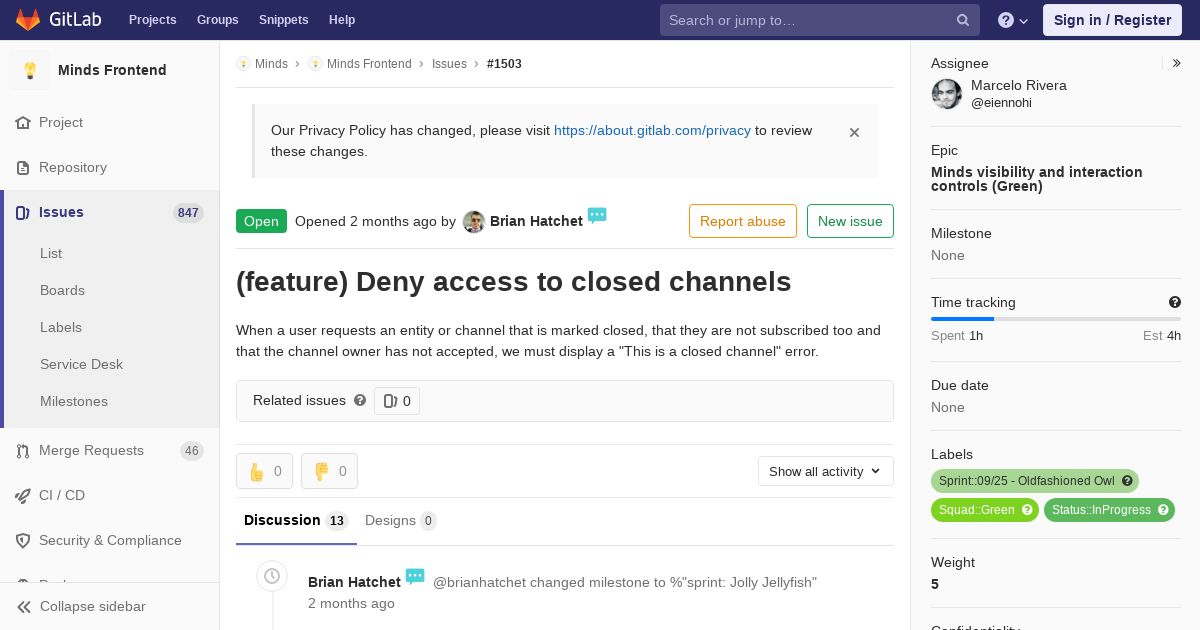Click the clock icon on timeline entry
Screen dimensions: 1200x630
(272, 576)
